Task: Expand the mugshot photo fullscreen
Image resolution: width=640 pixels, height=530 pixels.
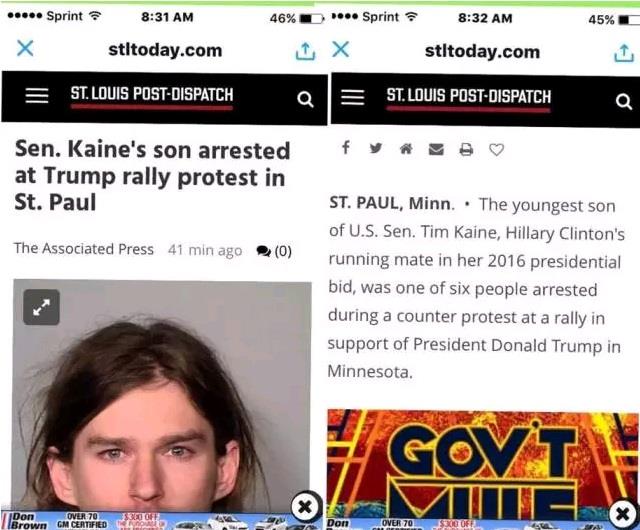Action: coord(41,307)
